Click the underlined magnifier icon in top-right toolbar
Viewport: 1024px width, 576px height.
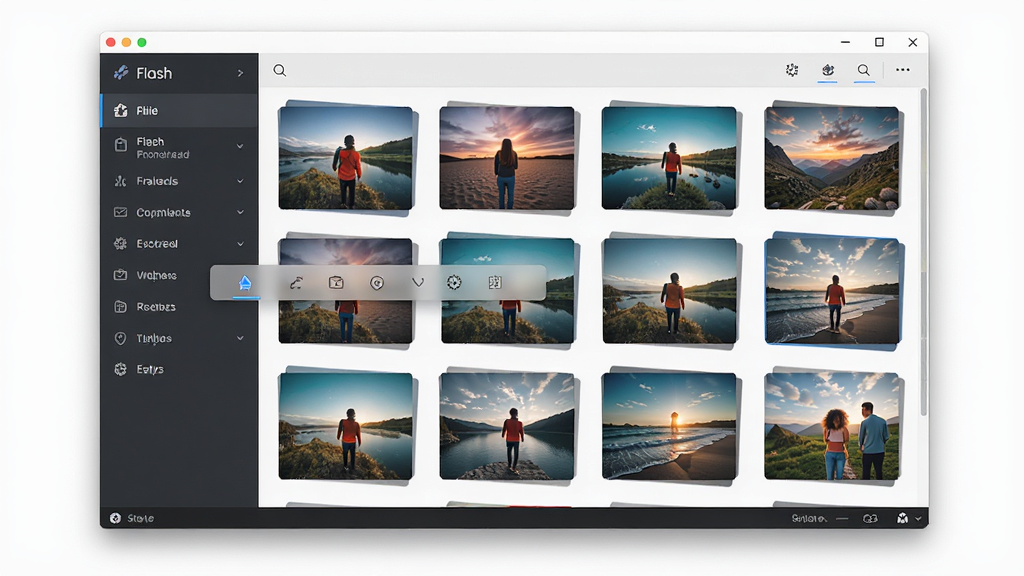coord(863,70)
